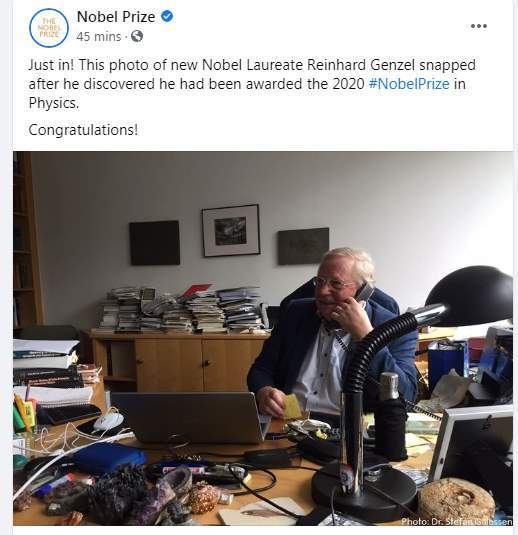Click the Congratulations! line of post text

(83, 130)
